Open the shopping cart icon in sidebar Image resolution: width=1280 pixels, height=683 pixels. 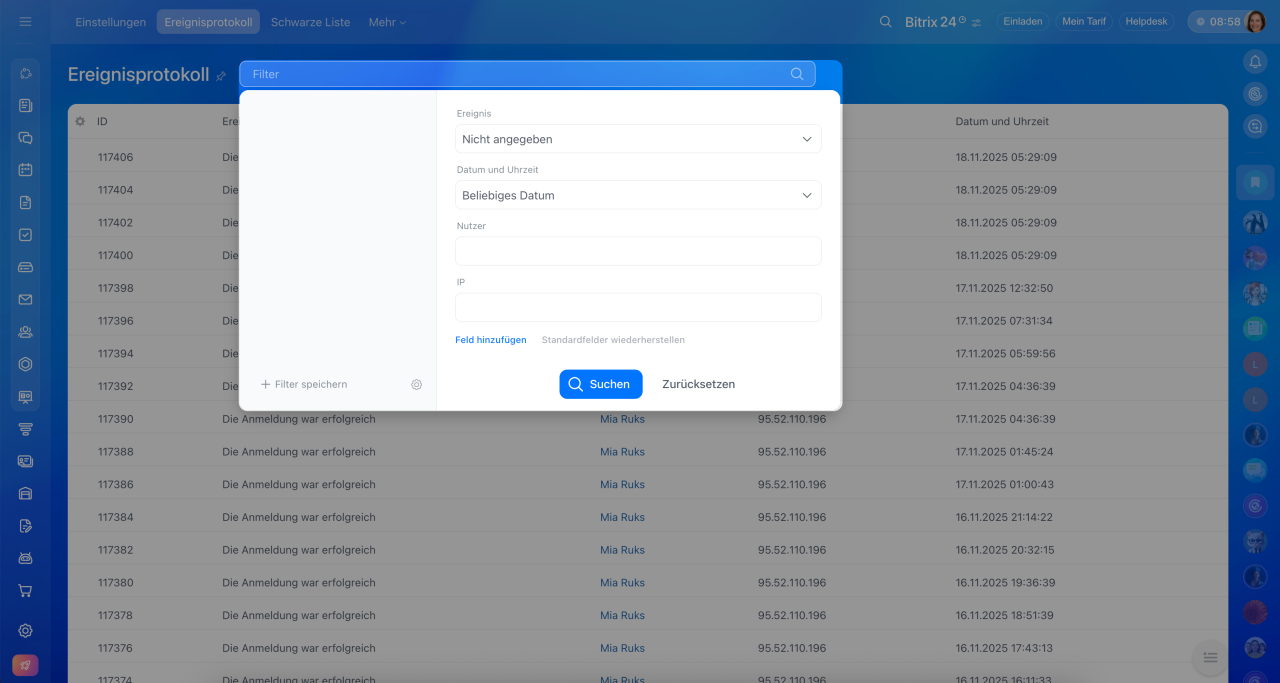[26, 590]
